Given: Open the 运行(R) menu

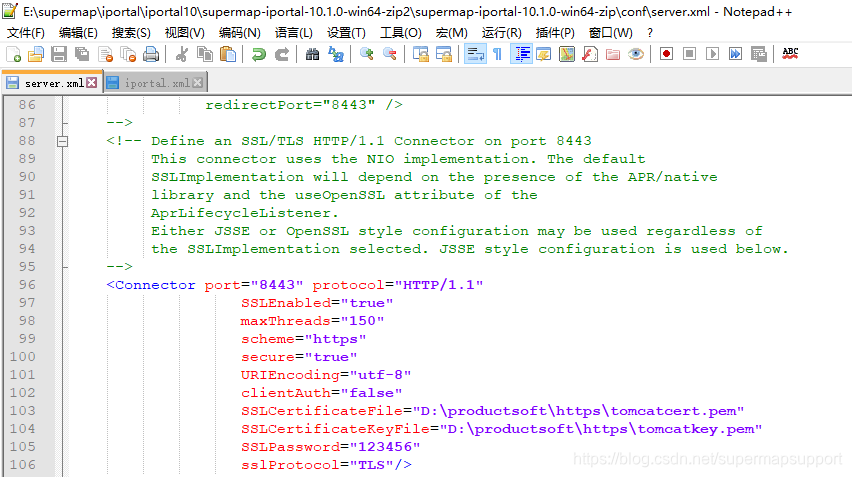Looking at the screenshot, I should click(502, 33).
